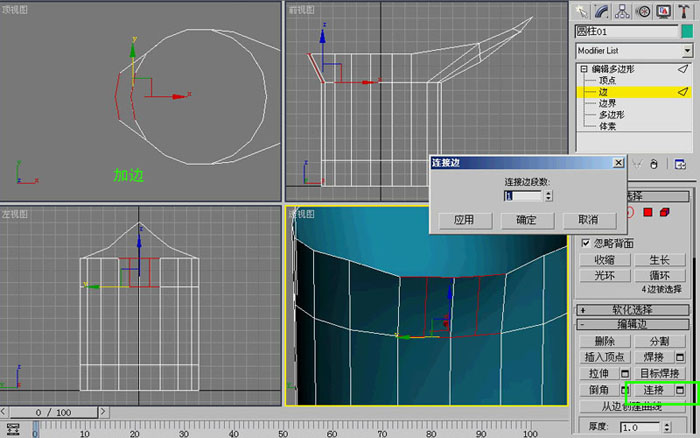The height and width of the screenshot is (438, 700).
Task: Click the 顶视图 viewport label
Action: click(14, 9)
